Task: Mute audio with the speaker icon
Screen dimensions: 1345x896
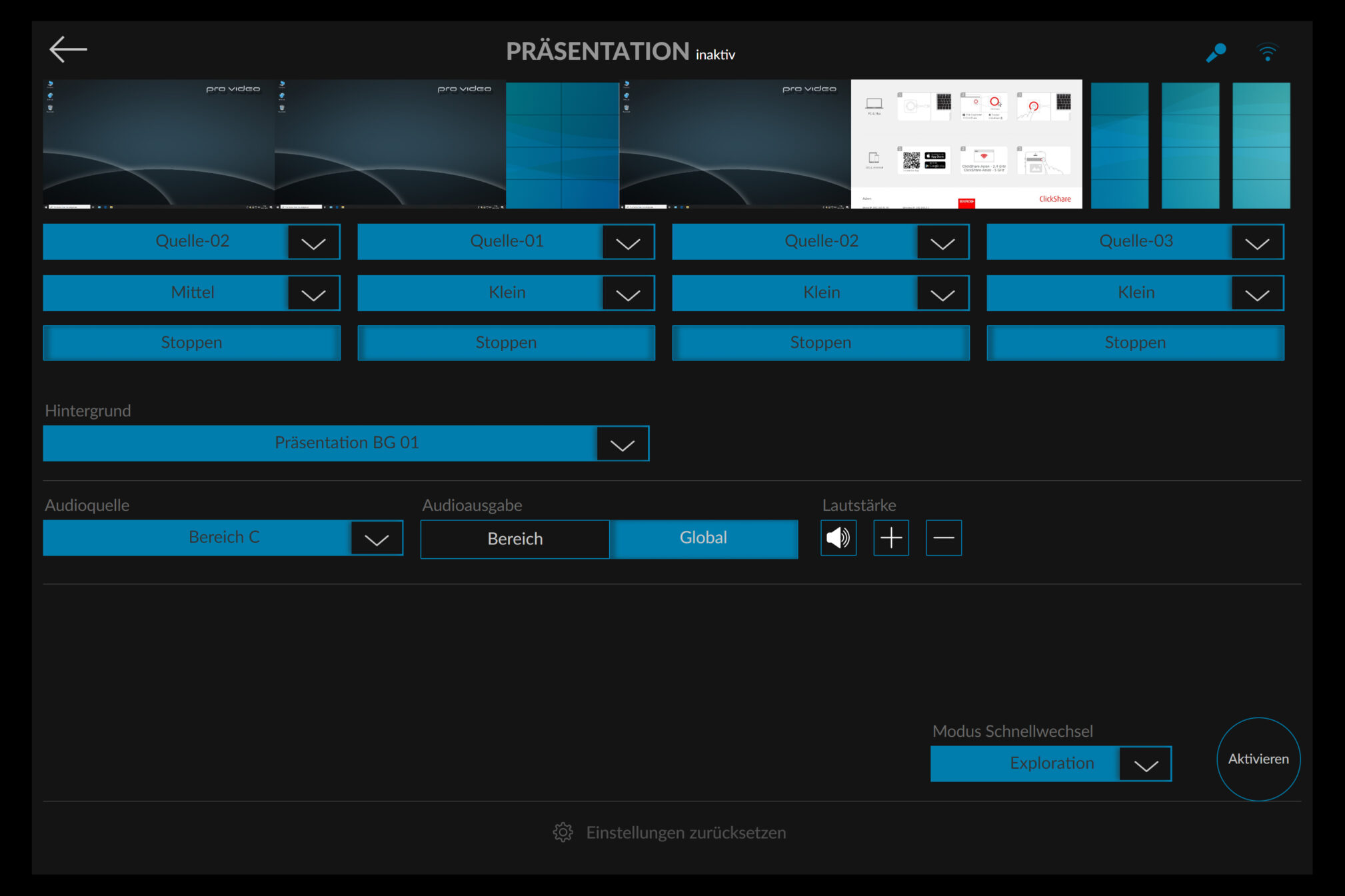Action: [838, 538]
